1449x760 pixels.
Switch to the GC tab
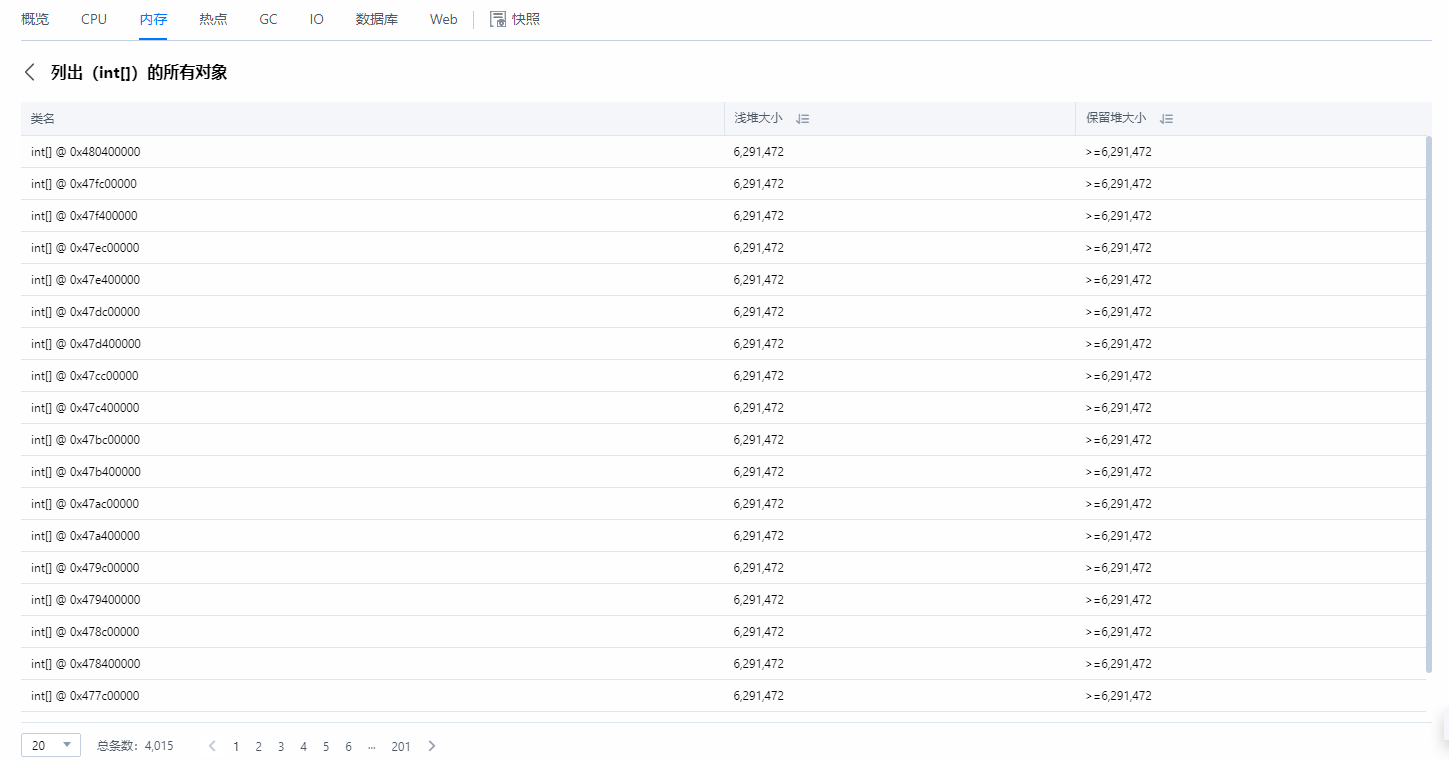268,19
